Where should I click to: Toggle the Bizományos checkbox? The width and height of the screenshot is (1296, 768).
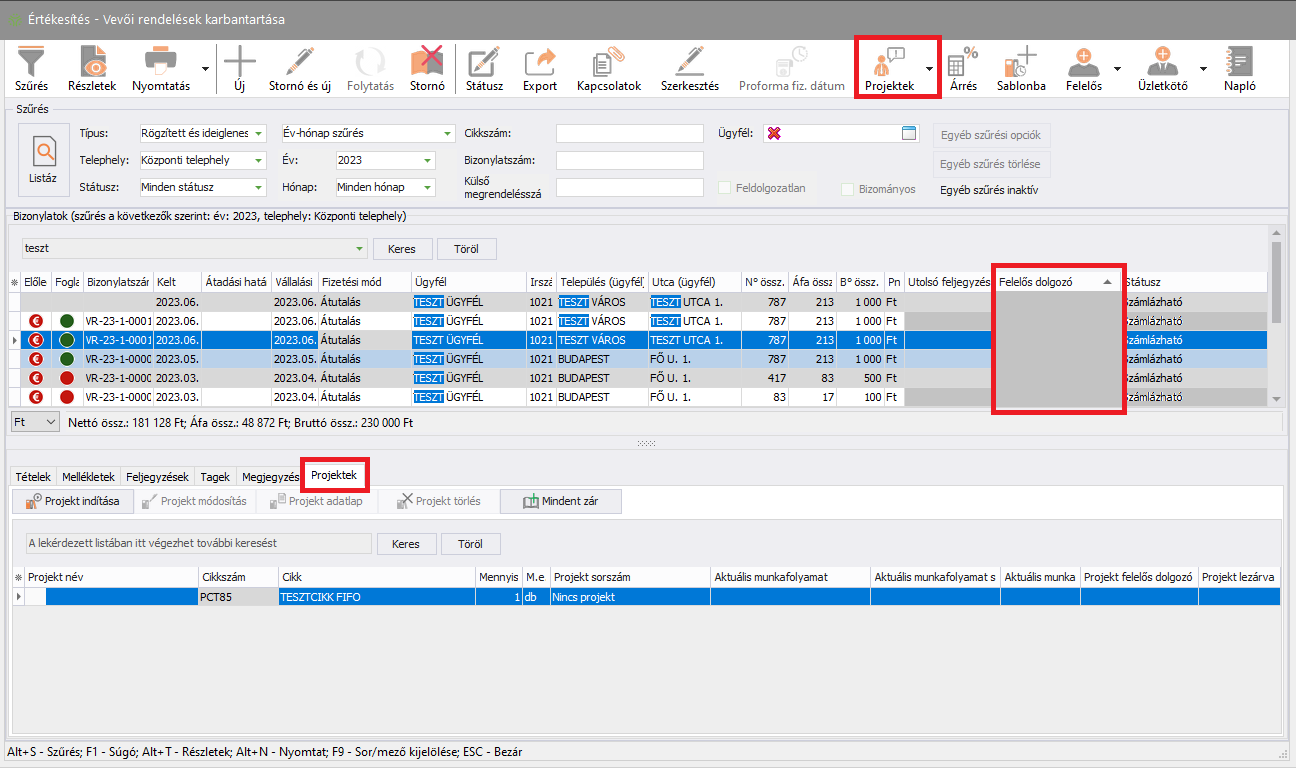[848, 189]
